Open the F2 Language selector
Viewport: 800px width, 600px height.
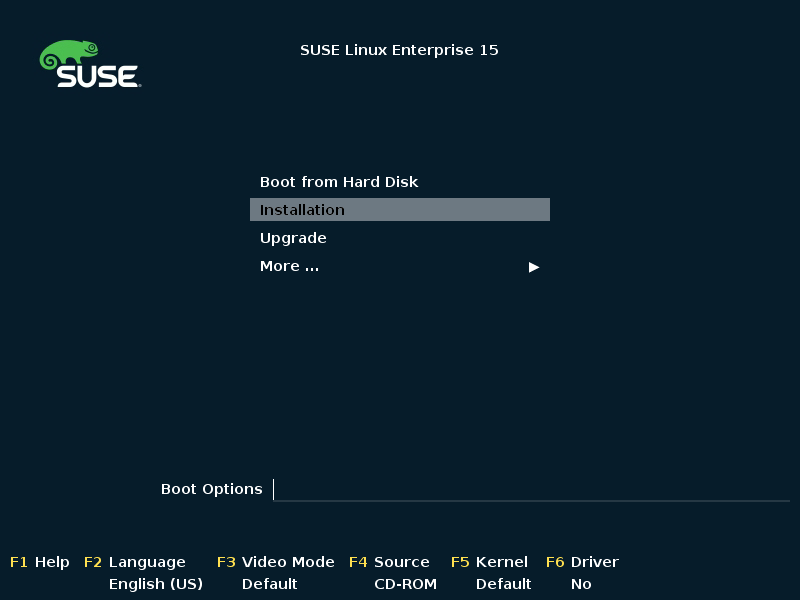(135, 562)
